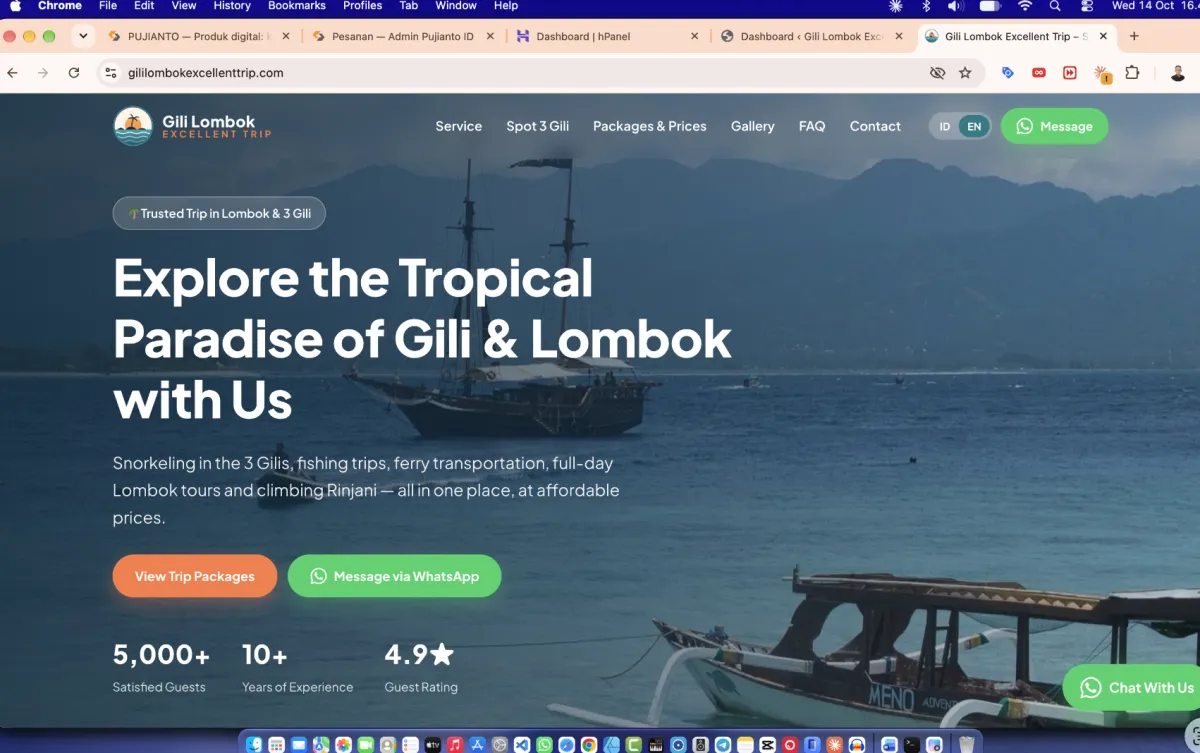Open the Wi-Fi menu bar icon
Screen dimensions: 1200x753
pyautogui.click(x=1024, y=6)
